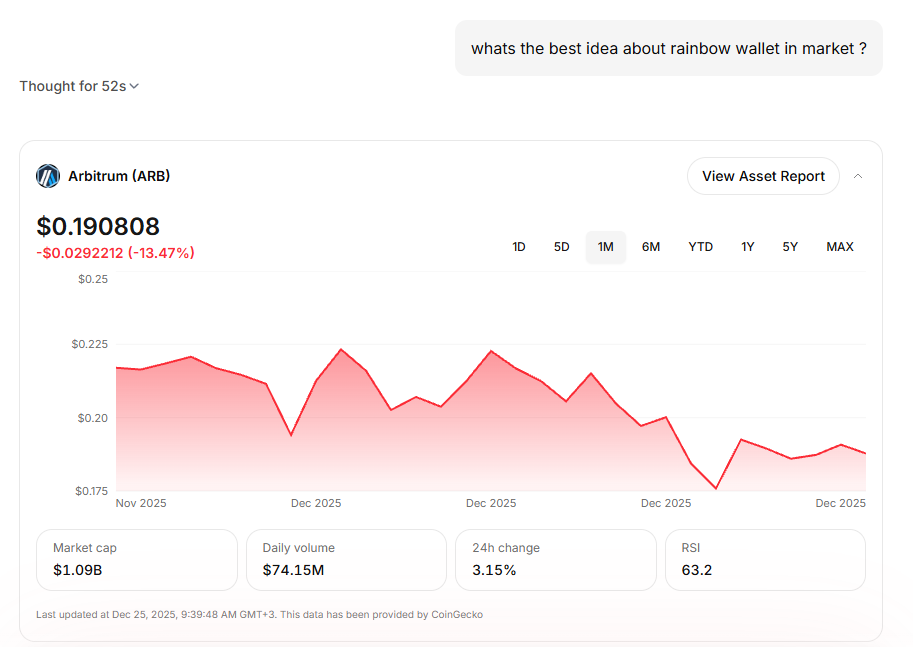Select the 5D time range
This screenshot has height=647, width=913.
[x=561, y=247]
